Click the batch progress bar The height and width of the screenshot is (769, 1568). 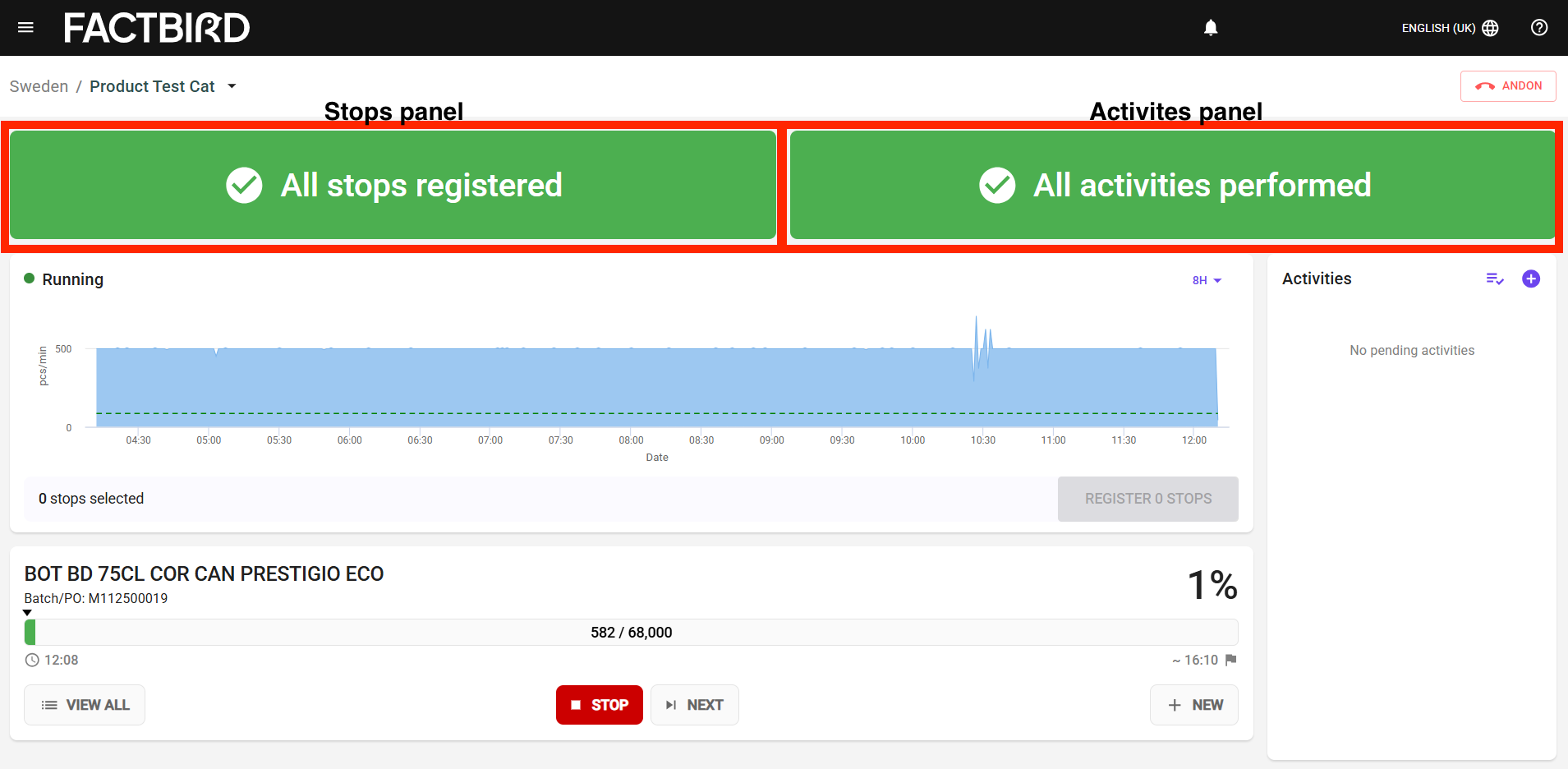pos(631,632)
